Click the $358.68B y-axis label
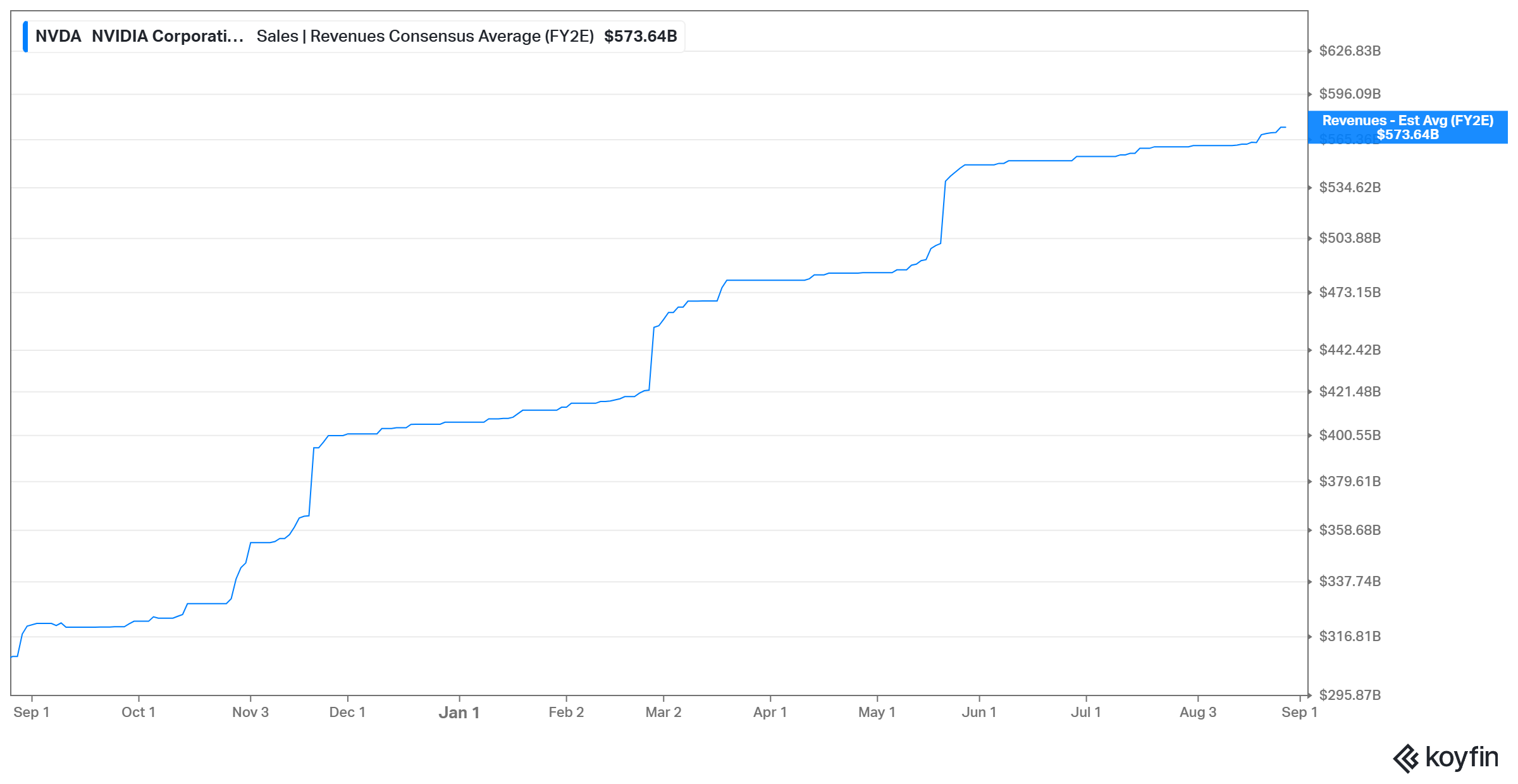1518x784 pixels. click(1350, 530)
